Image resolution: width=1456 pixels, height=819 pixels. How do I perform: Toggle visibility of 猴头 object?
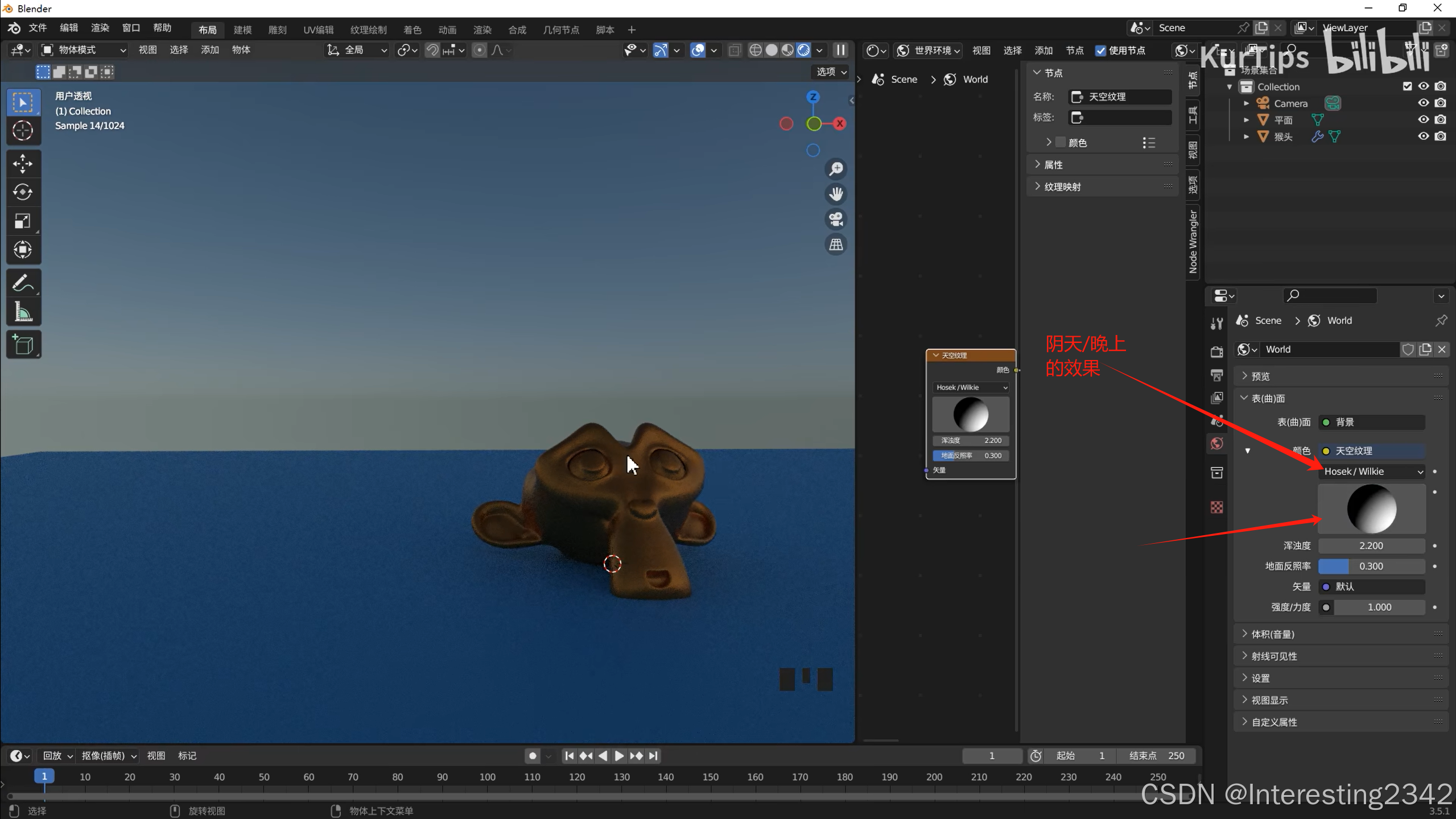coord(1423,136)
